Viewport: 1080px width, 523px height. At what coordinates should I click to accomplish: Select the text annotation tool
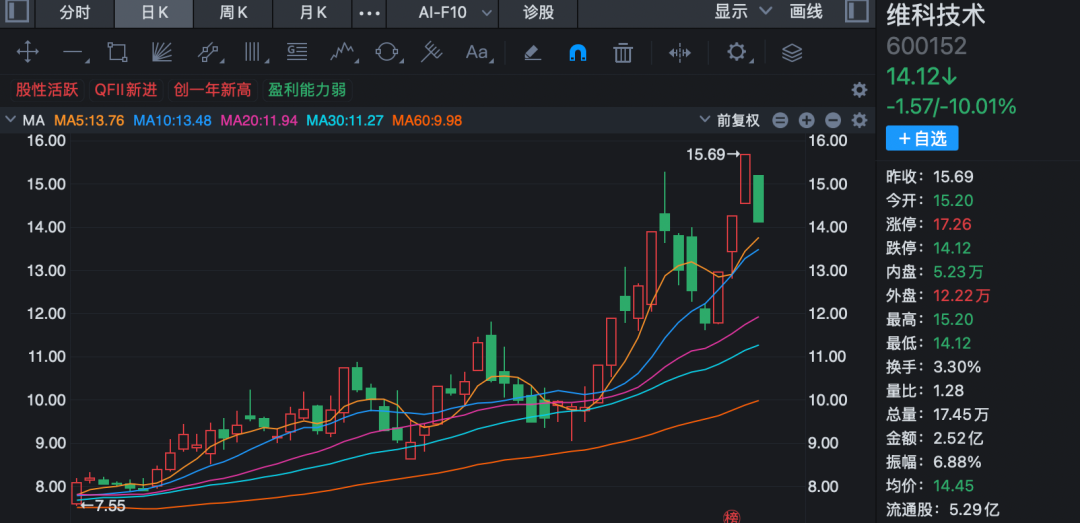click(x=477, y=52)
